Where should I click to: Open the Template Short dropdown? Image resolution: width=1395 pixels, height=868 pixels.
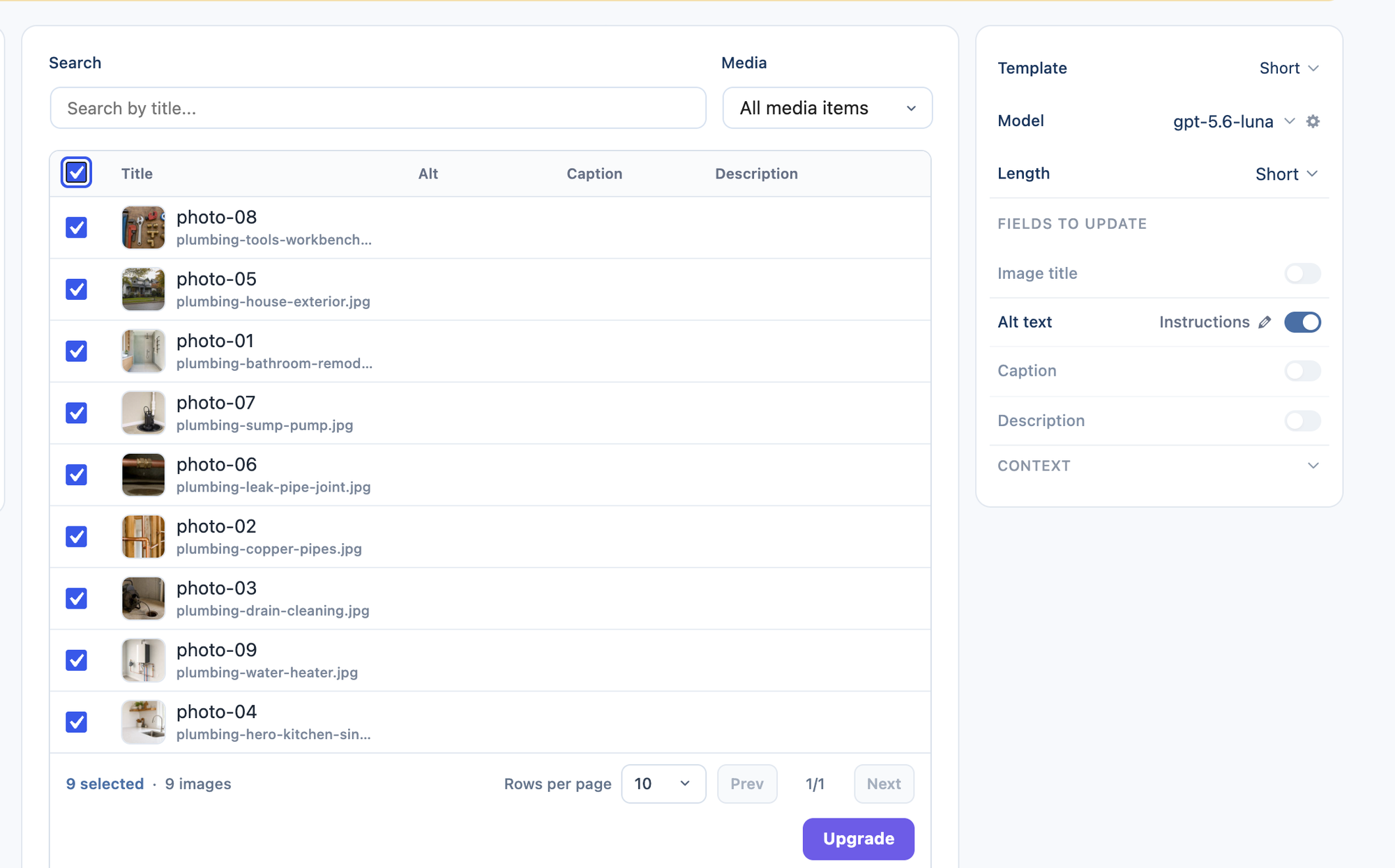(1289, 68)
